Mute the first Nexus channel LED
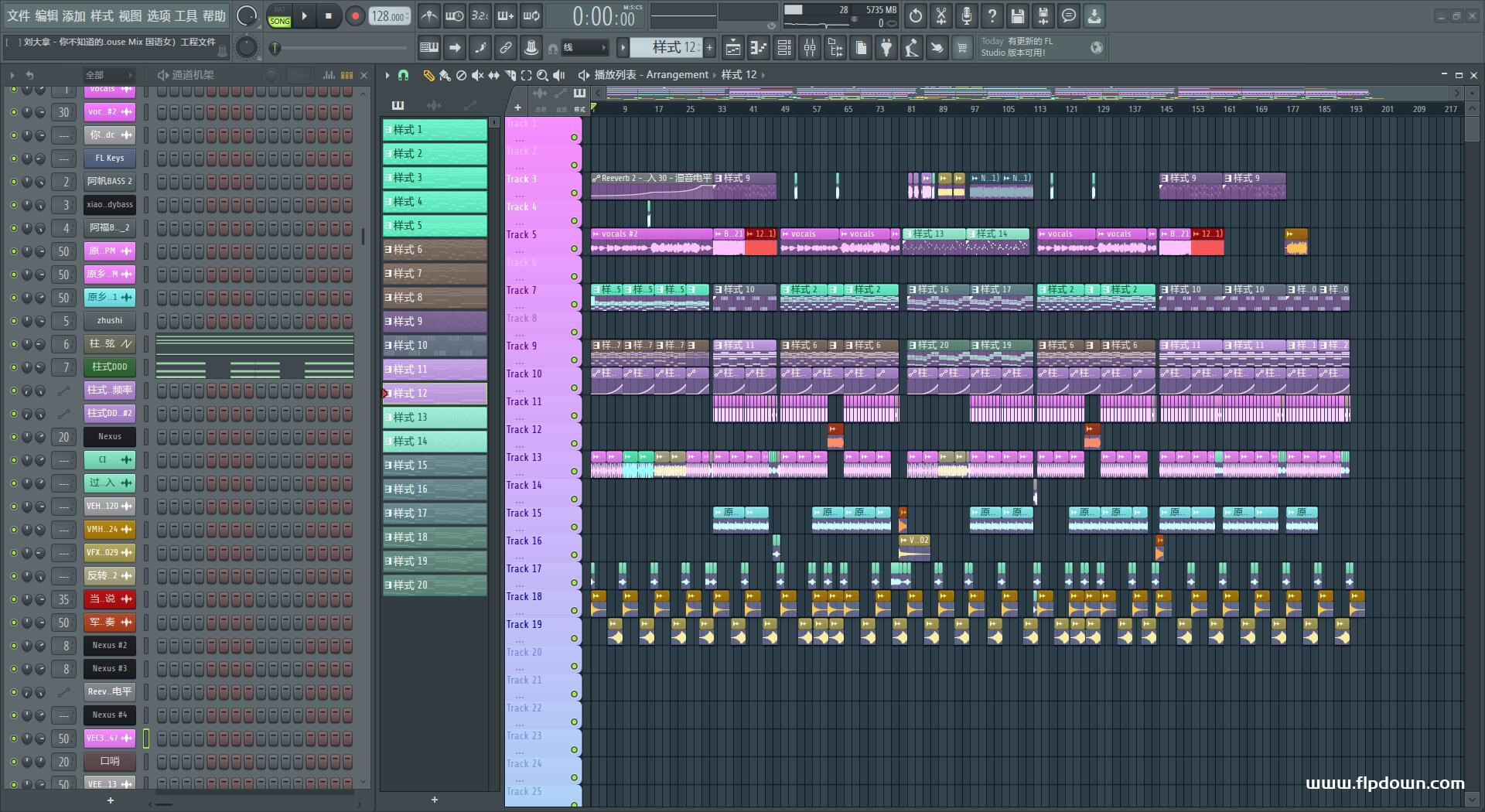 point(13,437)
